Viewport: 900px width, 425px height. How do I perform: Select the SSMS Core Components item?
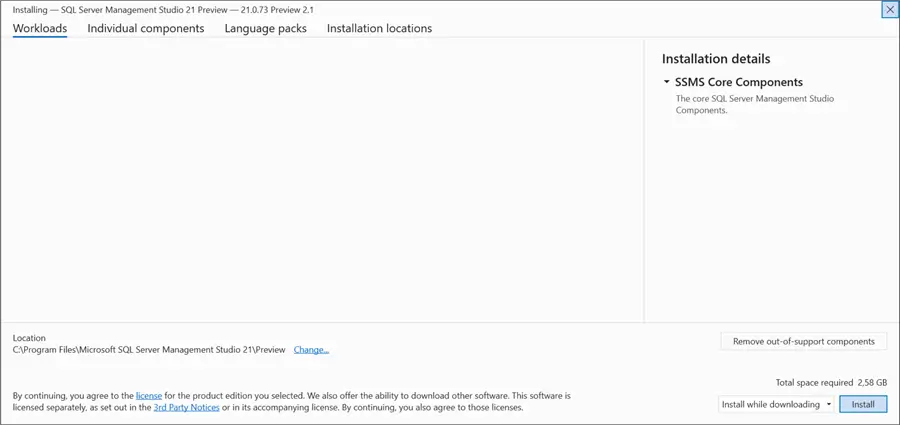pyautogui.click(x=739, y=82)
